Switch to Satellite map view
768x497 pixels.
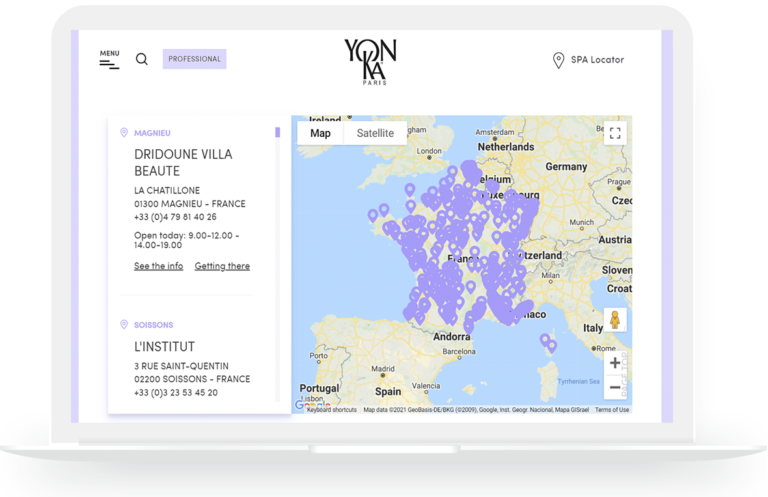pos(375,133)
